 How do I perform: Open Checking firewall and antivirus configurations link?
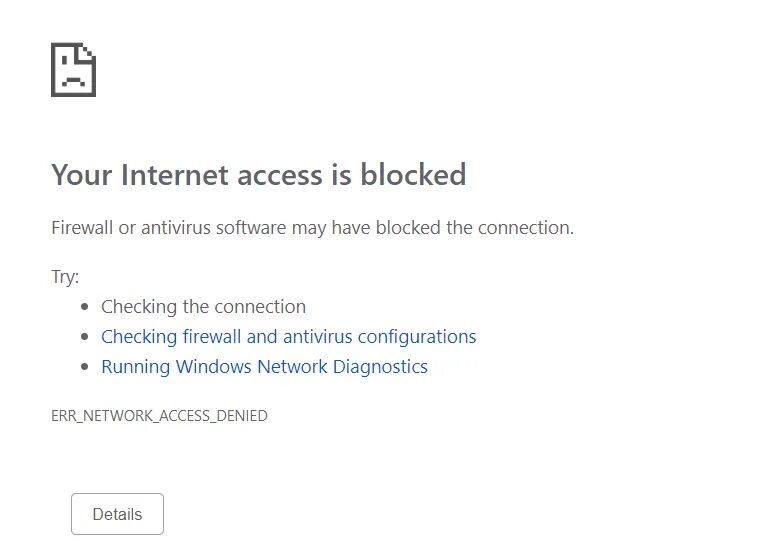288,337
